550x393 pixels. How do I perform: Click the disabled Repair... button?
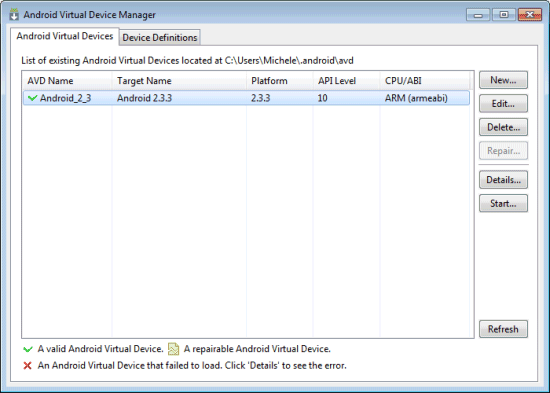pos(503,151)
